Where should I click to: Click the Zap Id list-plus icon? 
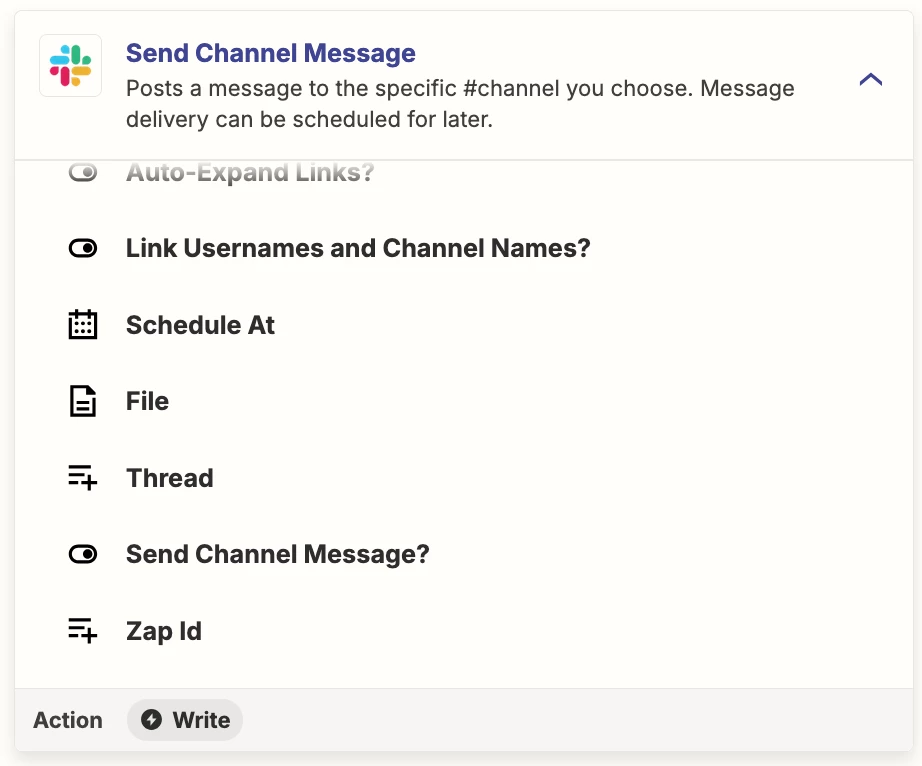pyautogui.click(x=83, y=630)
